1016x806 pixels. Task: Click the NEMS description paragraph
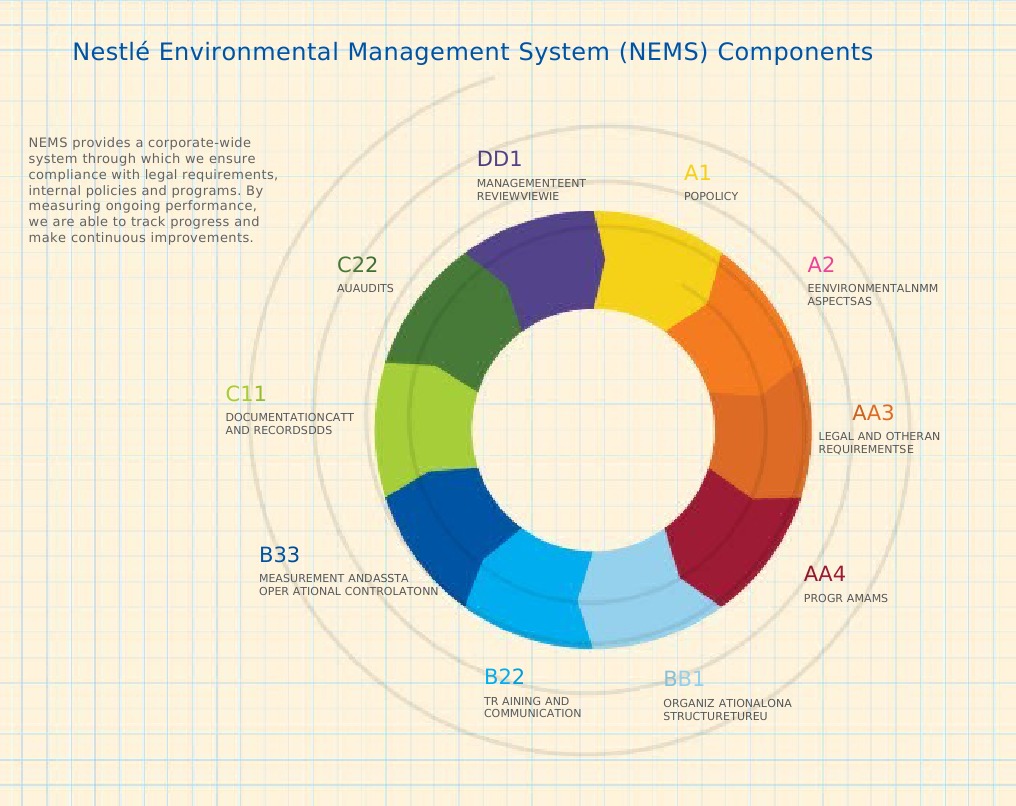click(x=153, y=190)
